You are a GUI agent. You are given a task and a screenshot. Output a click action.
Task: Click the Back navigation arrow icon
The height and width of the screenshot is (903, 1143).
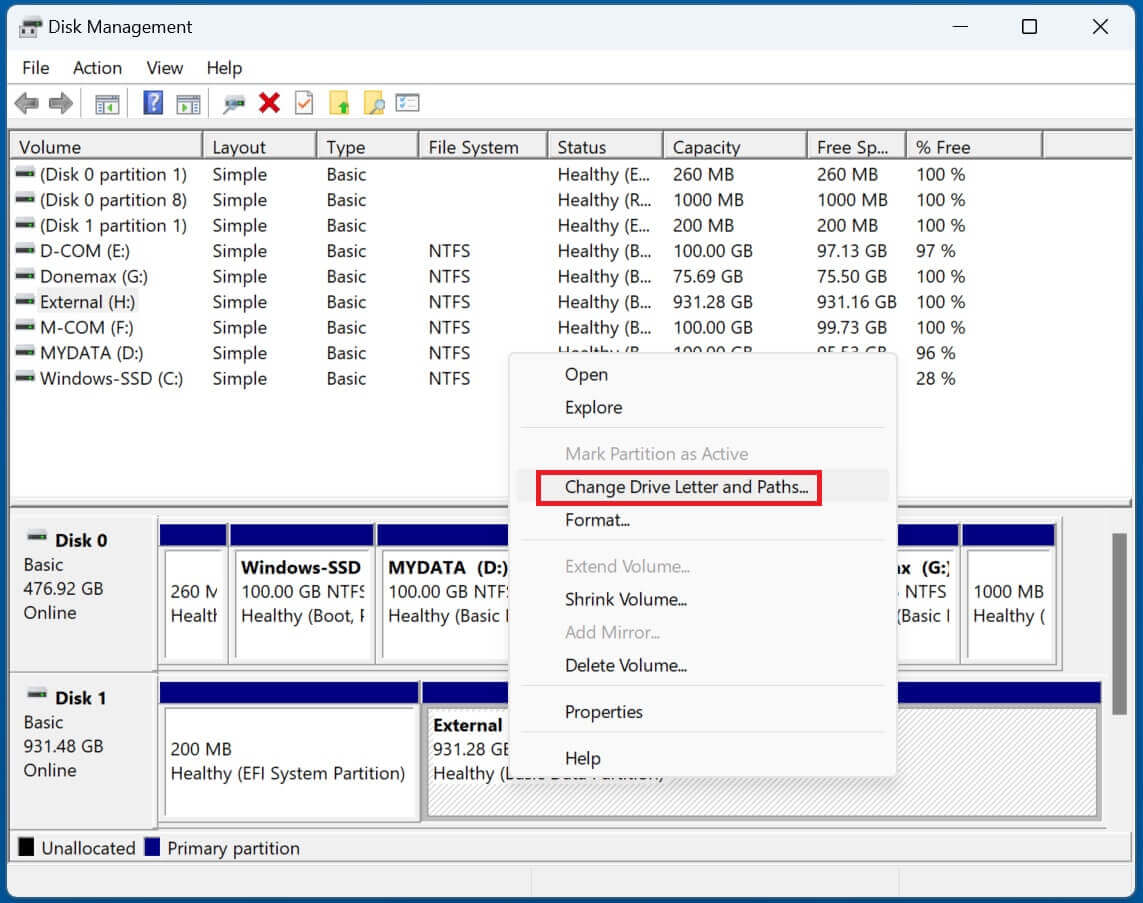(26, 102)
